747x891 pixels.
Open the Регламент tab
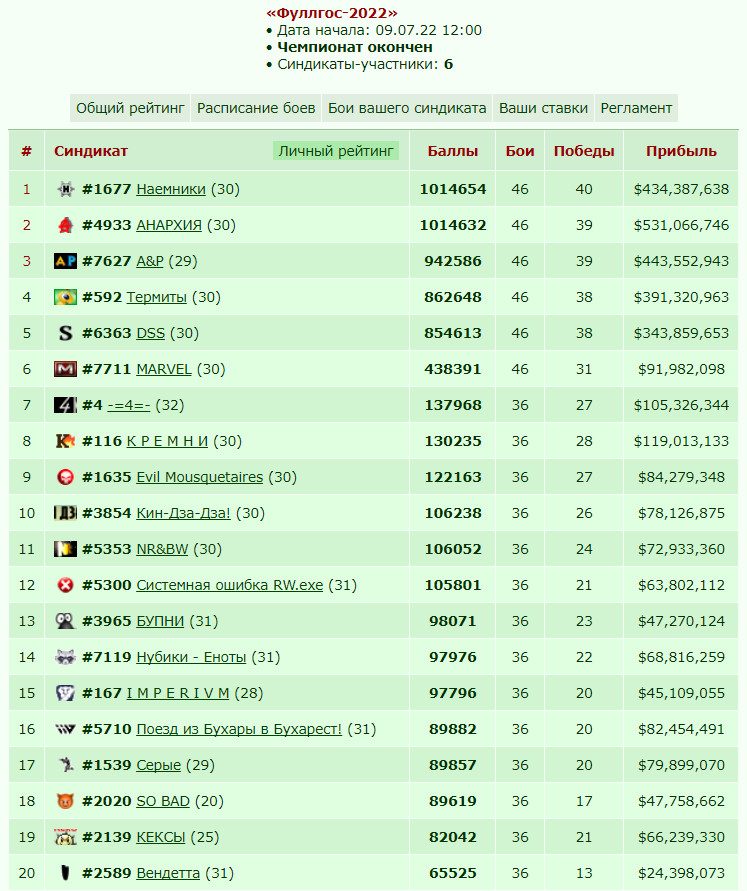click(636, 108)
